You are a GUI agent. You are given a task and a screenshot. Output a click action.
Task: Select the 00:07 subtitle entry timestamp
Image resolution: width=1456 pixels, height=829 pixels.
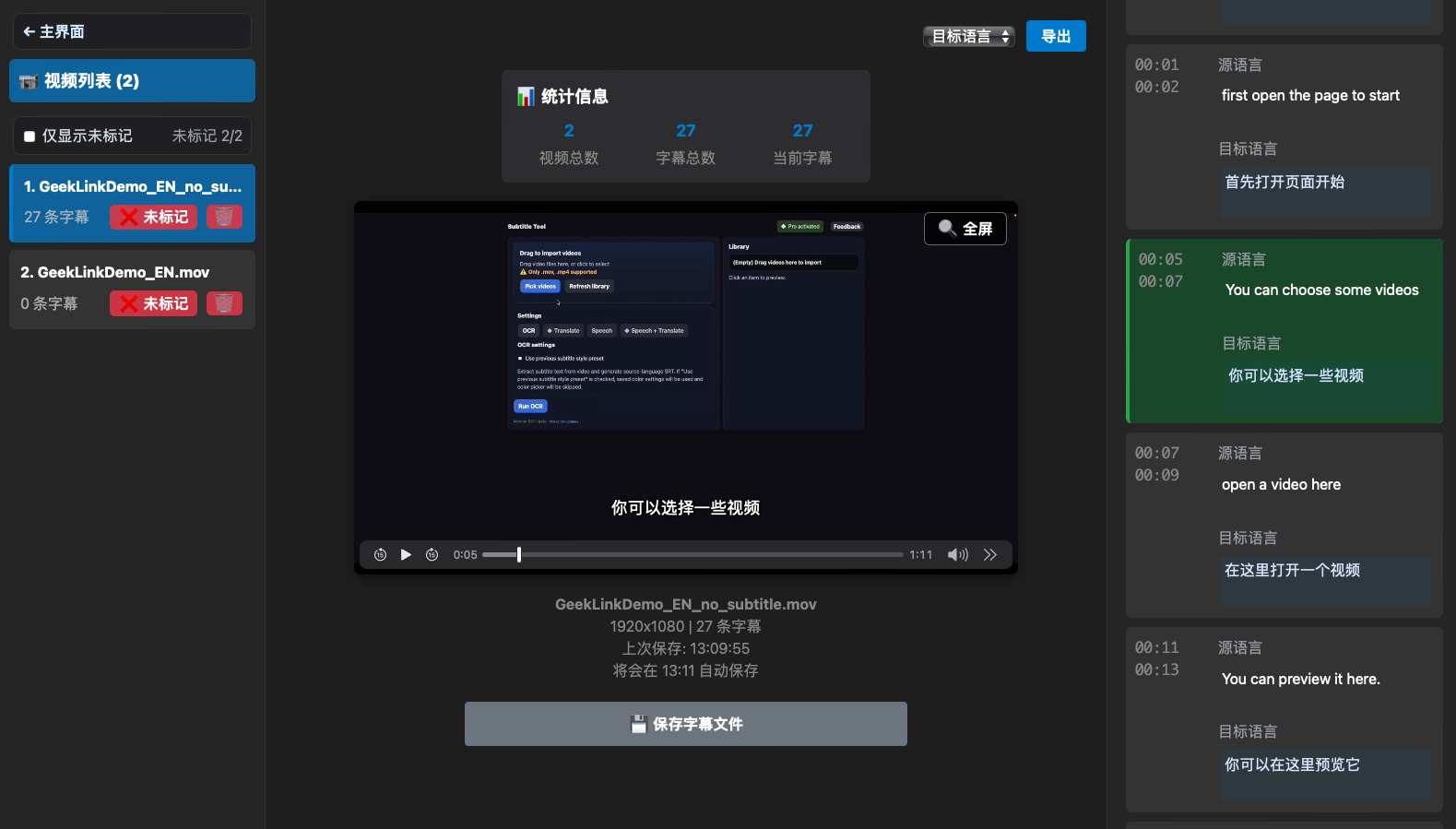coord(1156,454)
